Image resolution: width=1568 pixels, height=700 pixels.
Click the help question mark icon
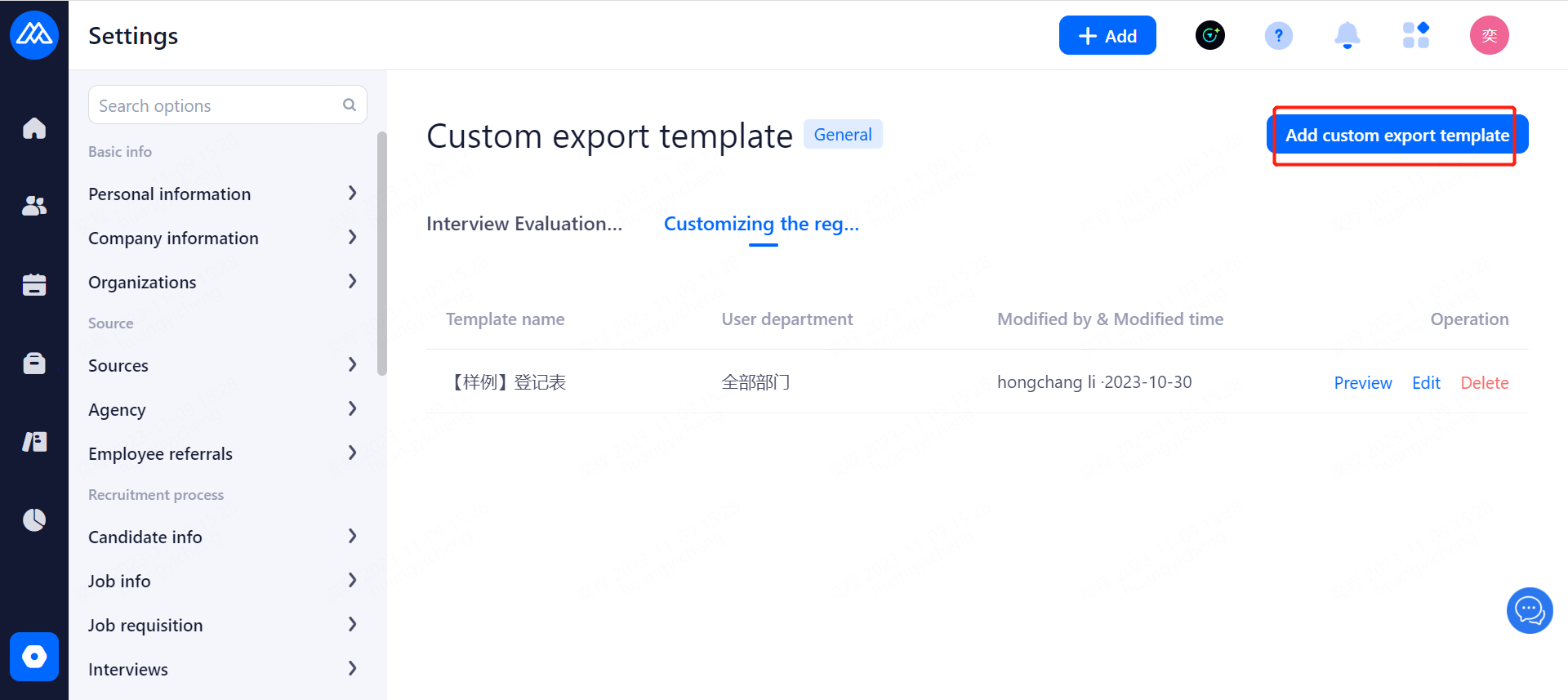click(1278, 36)
